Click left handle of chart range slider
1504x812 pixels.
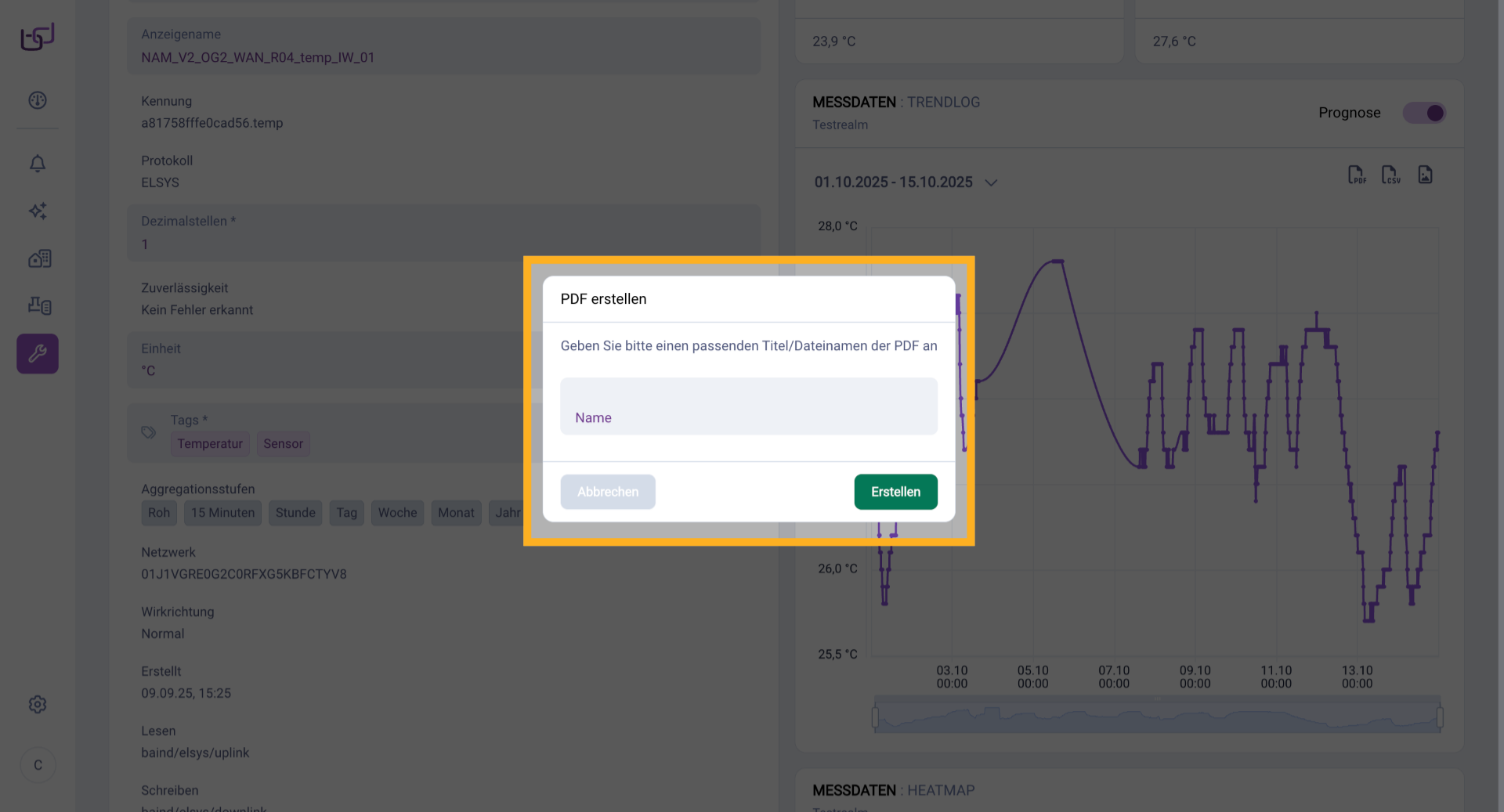point(875,716)
